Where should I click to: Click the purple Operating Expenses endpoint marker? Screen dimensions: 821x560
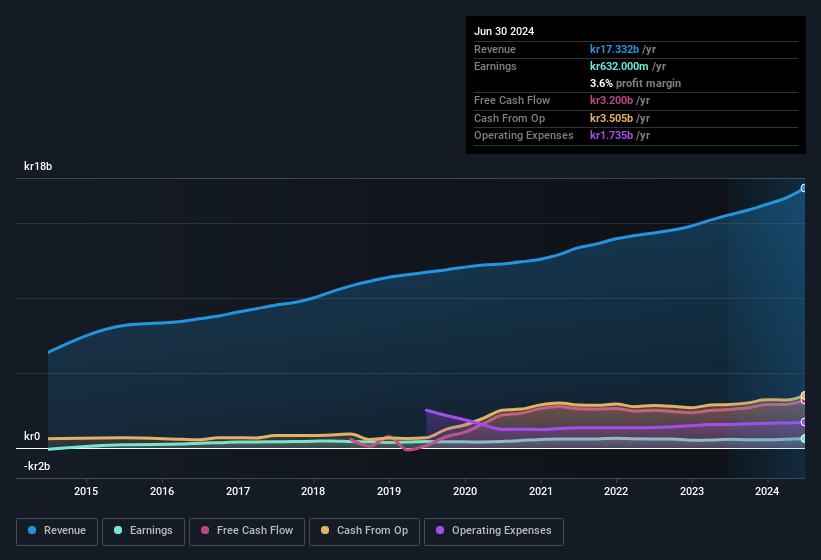point(804,422)
